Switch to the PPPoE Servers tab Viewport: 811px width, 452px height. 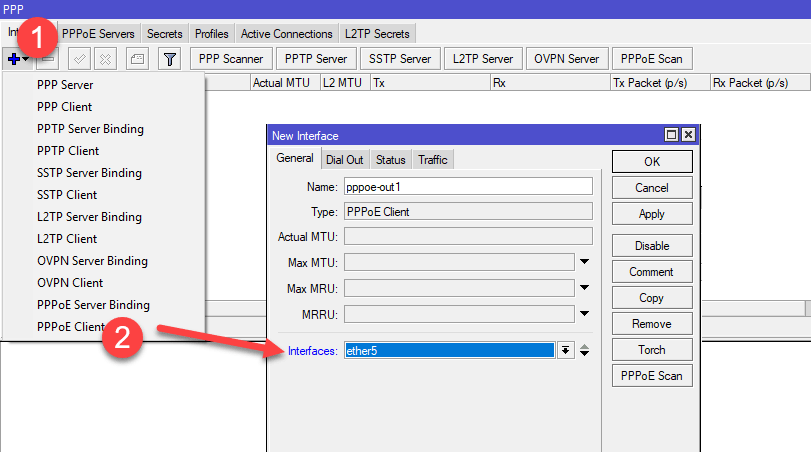point(98,34)
